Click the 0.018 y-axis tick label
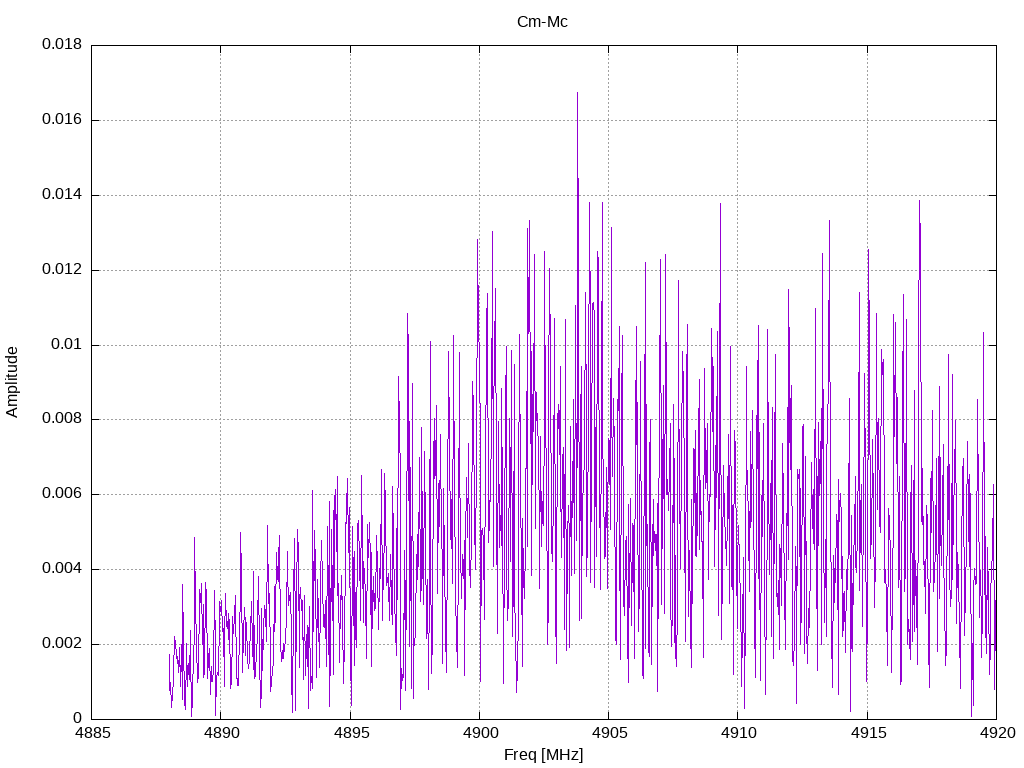Screen dimensions: 1024x768 pyautogui.click(x=62, y=44)
